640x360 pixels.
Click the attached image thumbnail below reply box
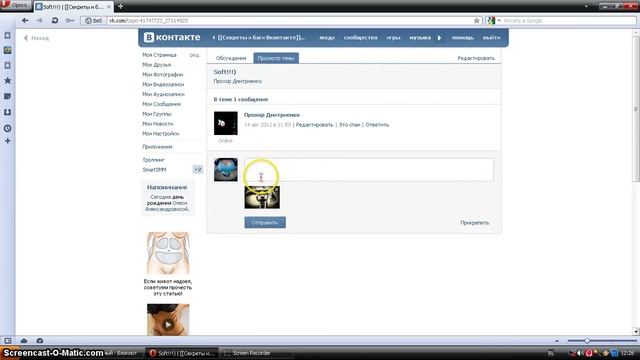262,197
